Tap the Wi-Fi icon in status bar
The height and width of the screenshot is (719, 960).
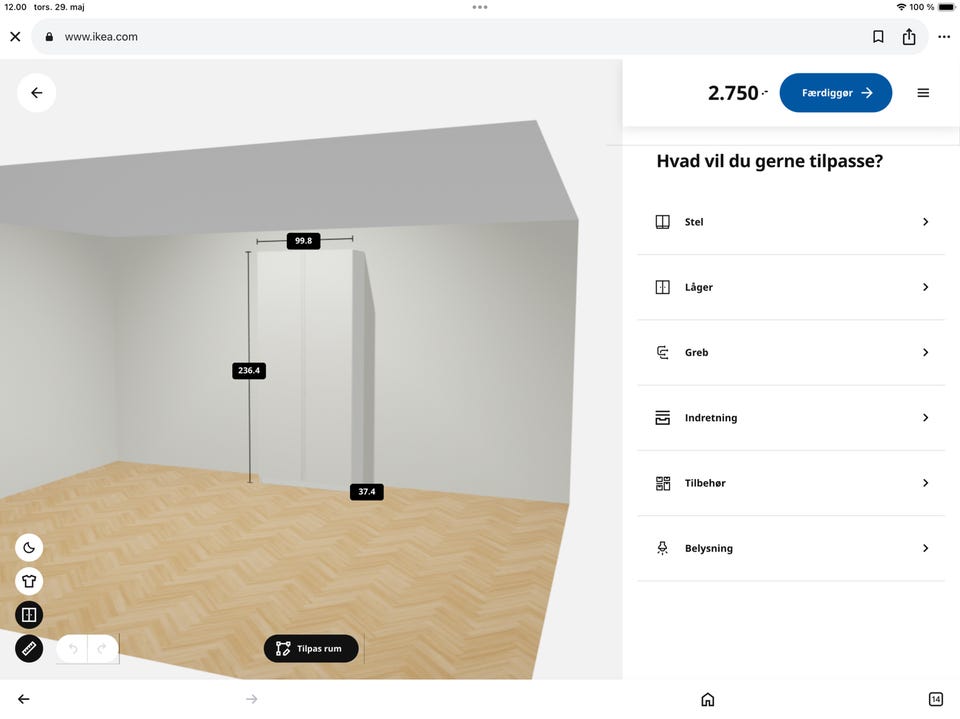(x=901, y=7)
